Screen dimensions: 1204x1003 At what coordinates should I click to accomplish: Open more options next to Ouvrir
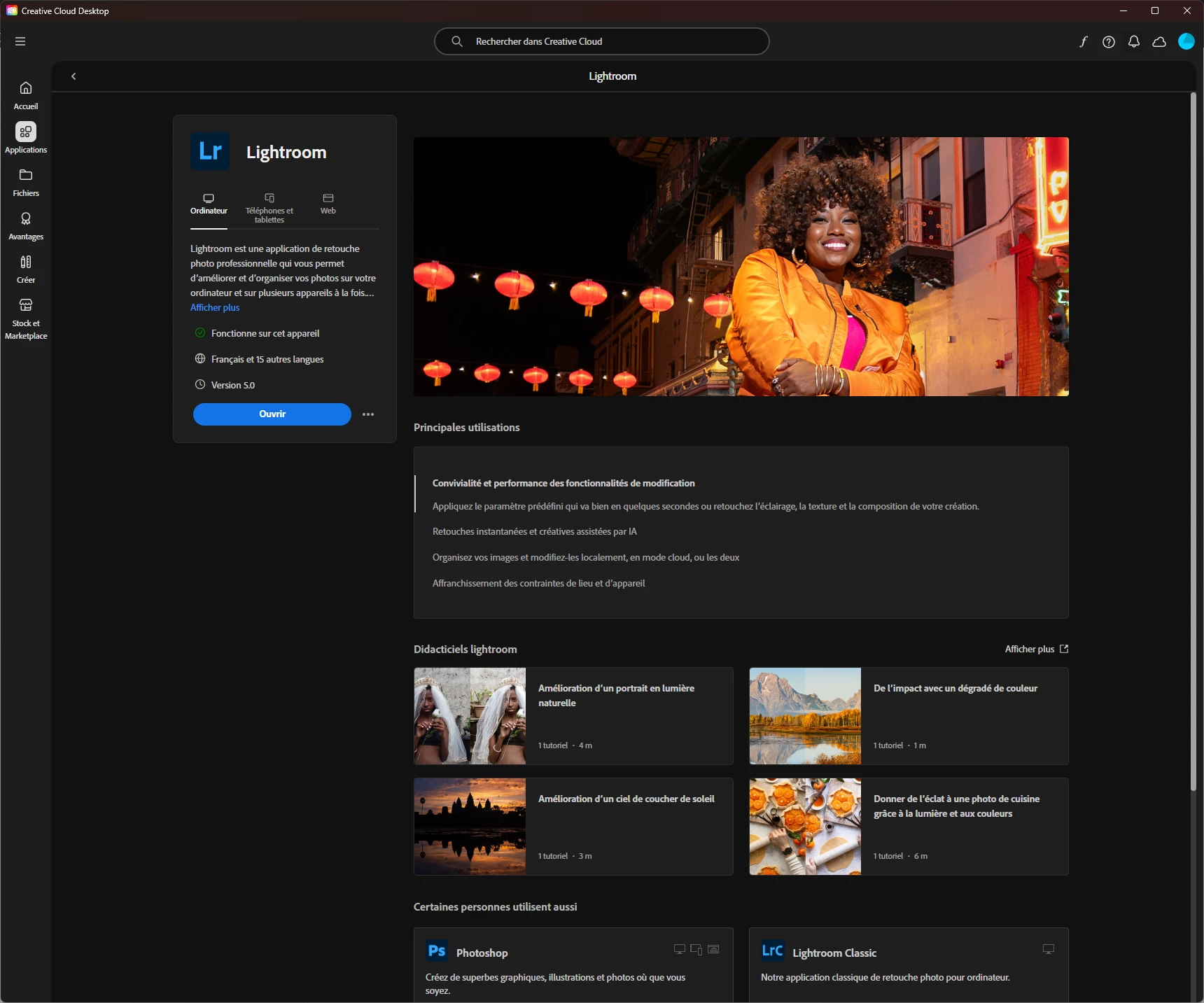(368, 414)
